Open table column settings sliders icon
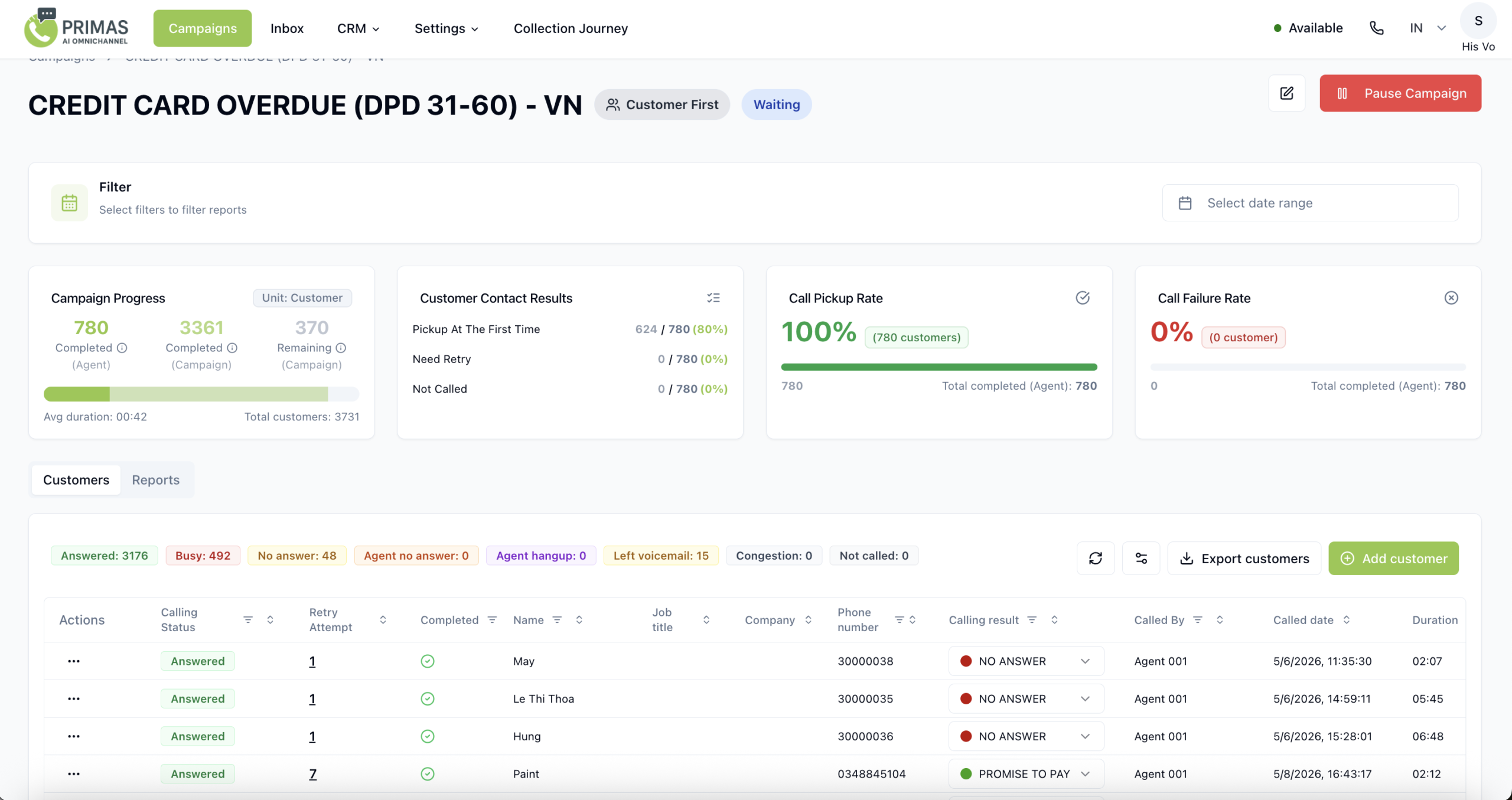The width and height of the screenshot is (1512, 800). click(x=1141, y=558)
